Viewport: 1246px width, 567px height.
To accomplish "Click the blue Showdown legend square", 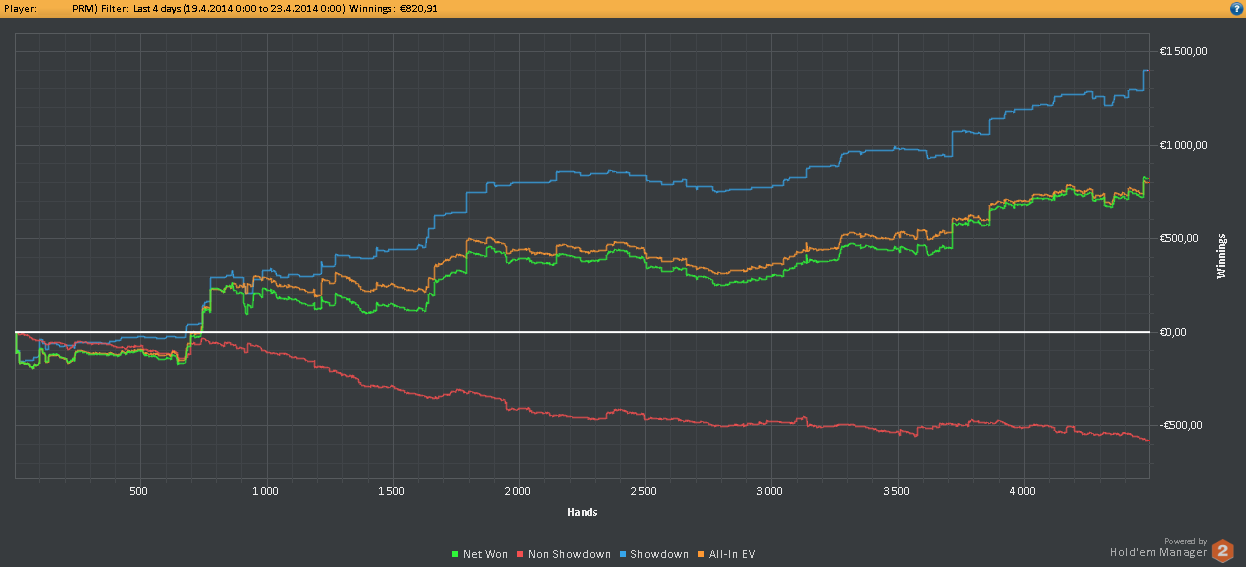I will coord(622,554).
